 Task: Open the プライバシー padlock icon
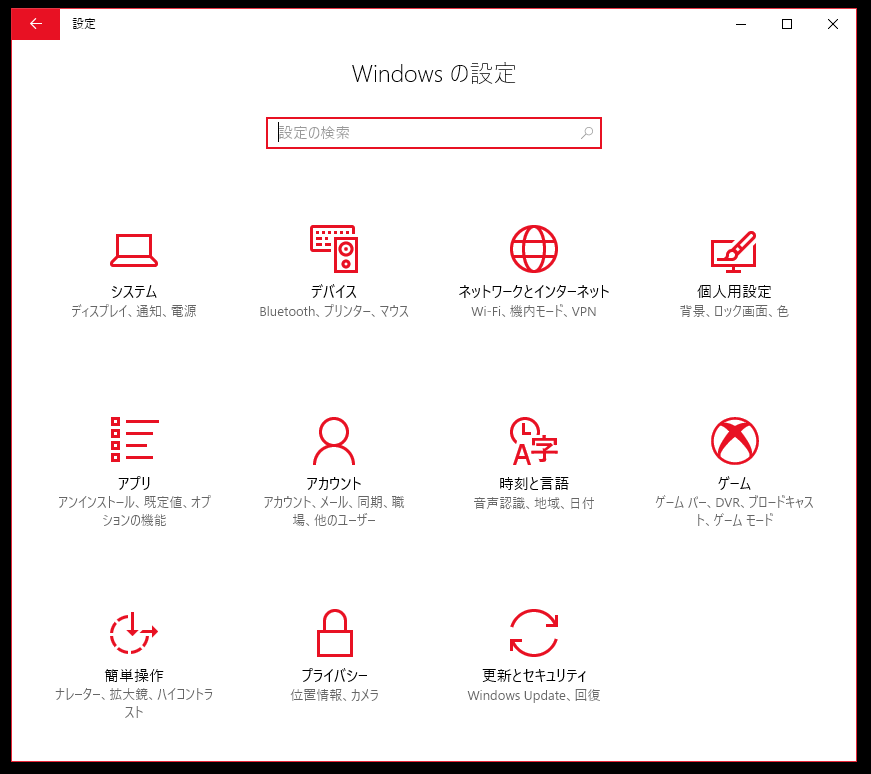[x=334, y=633]
